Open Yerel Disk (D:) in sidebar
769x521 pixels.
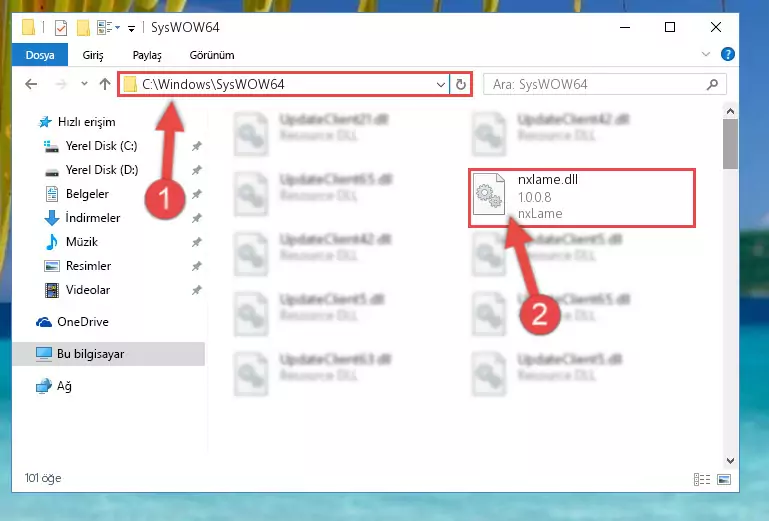click(102, 170)
